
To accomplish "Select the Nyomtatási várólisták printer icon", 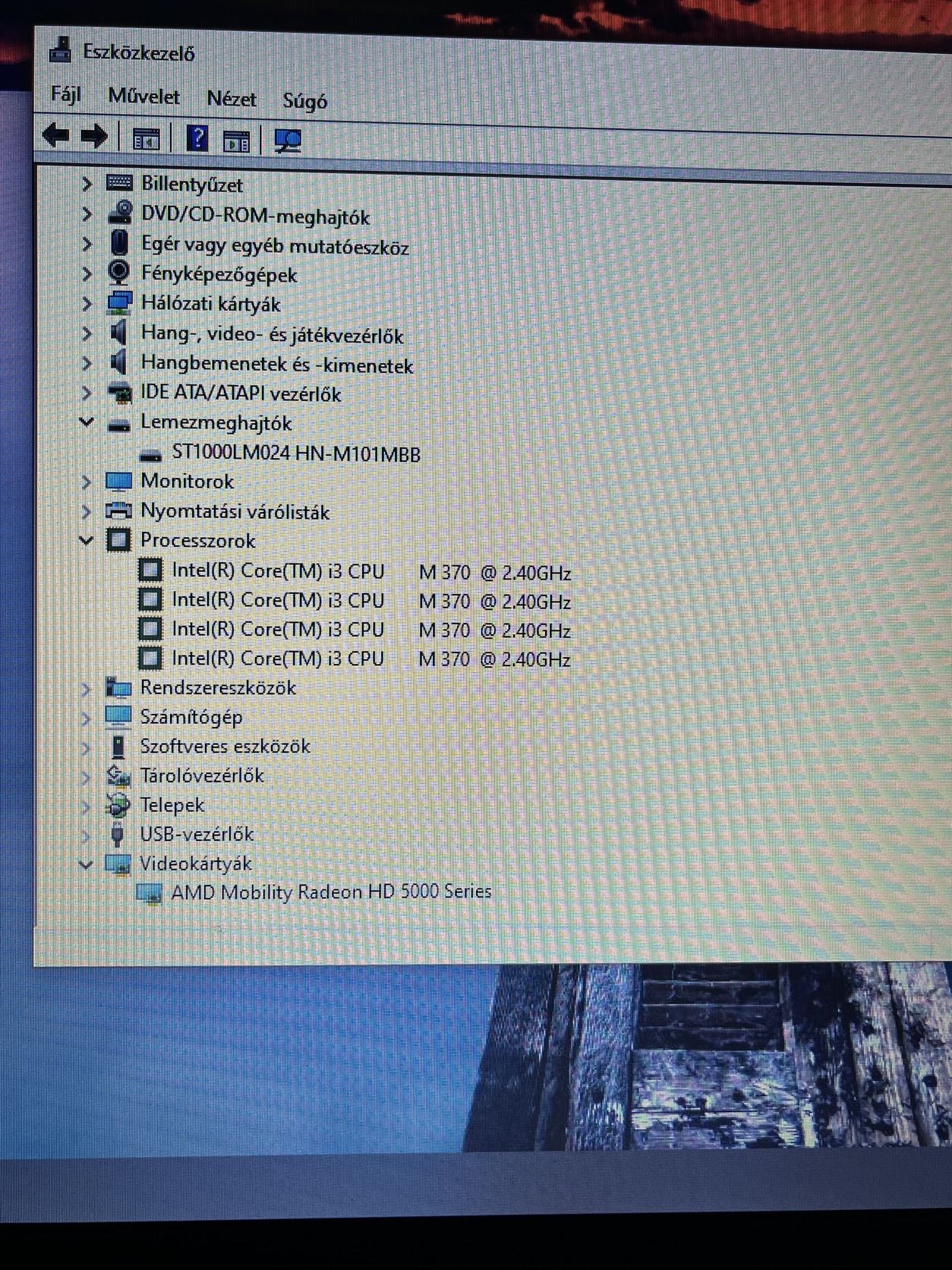I will pyautogui.click(x=118, y=510).
